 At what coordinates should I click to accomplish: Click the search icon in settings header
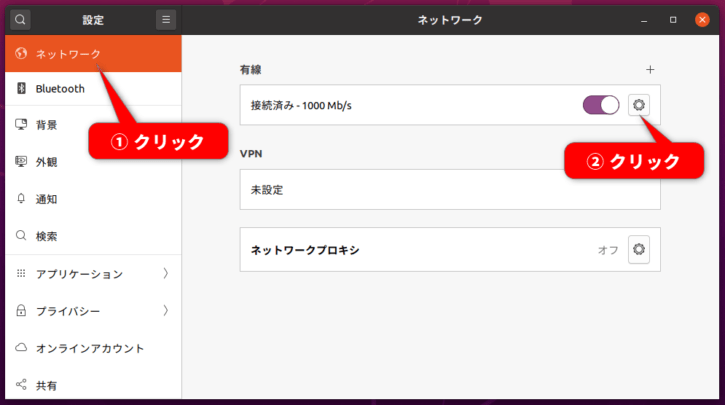(x=20, y=20)
